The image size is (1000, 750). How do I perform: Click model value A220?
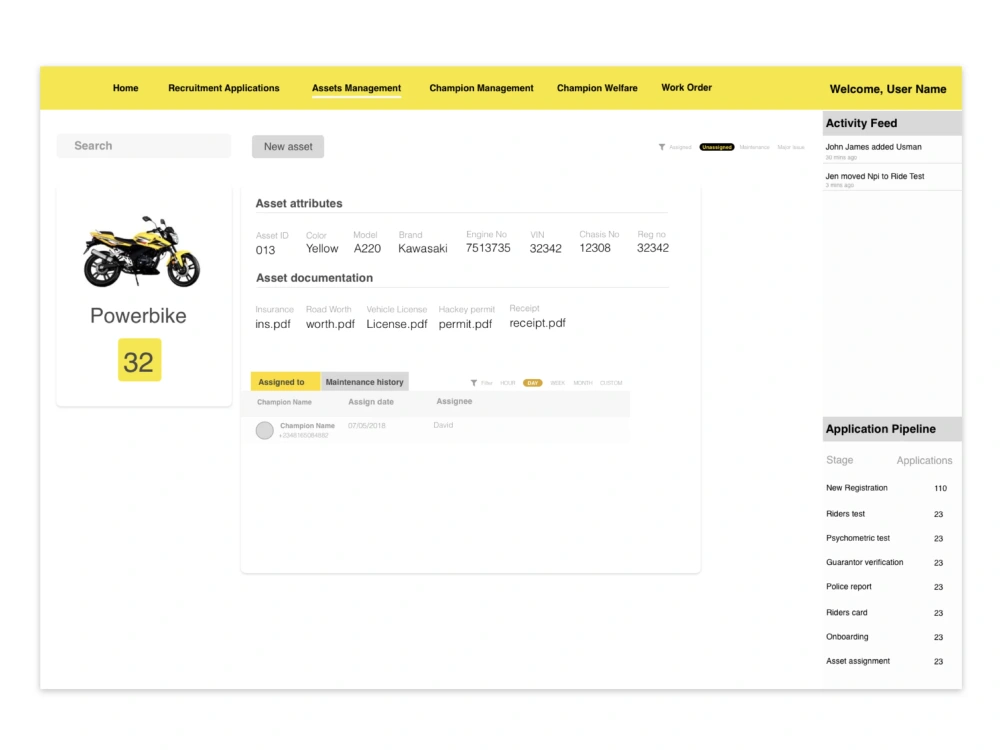coord(367,249)
